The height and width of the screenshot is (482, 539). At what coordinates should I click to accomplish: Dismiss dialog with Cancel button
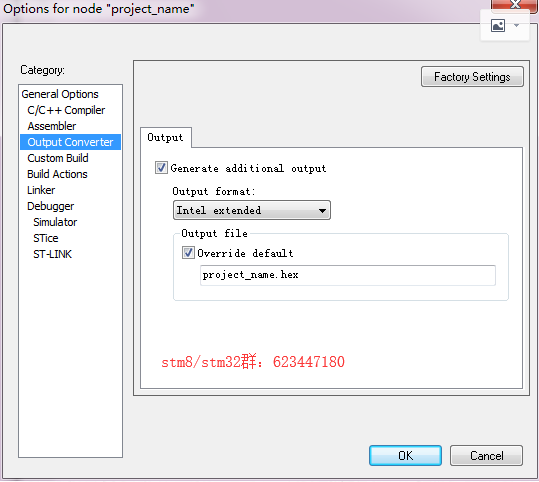coord(486,456)
